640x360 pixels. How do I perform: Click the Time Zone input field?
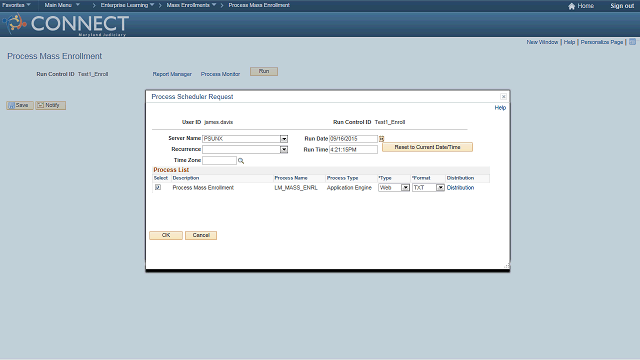coord(219,160)
